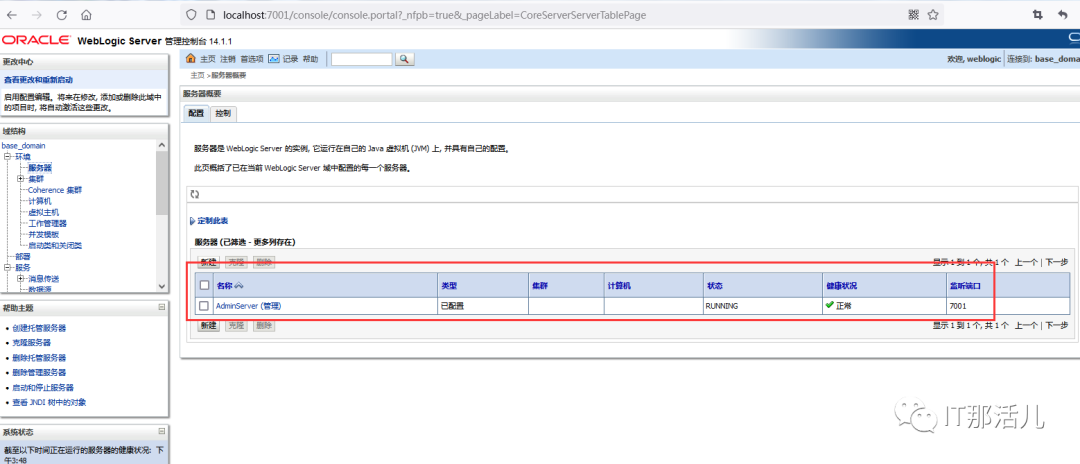The width and height of the screenshot is (1080, 464).
Task: Expand the 集群 tree node
Action: (20, 179)
